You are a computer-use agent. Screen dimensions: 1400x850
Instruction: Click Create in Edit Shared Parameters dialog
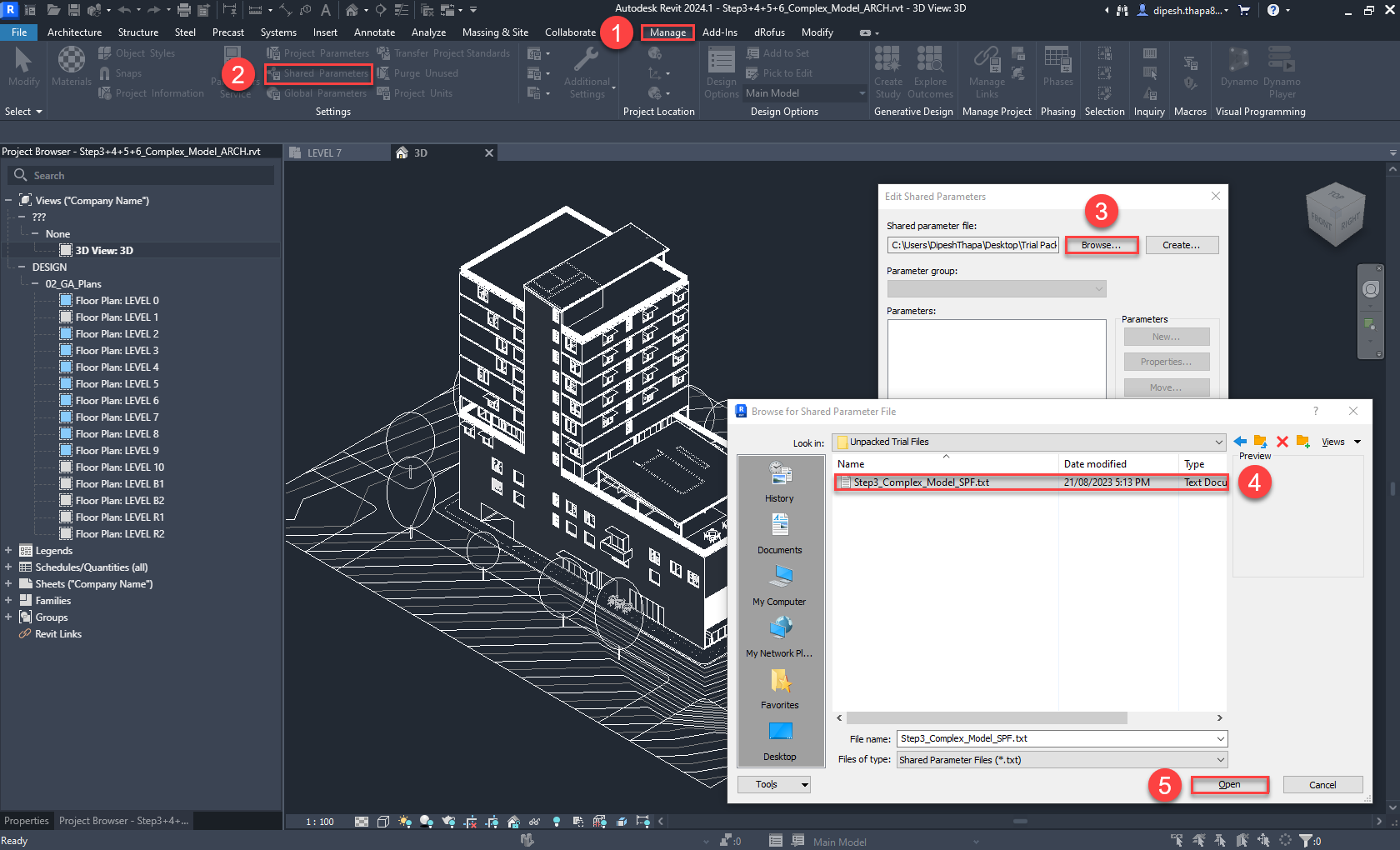pyautogui.click(x=1182, y=244)
